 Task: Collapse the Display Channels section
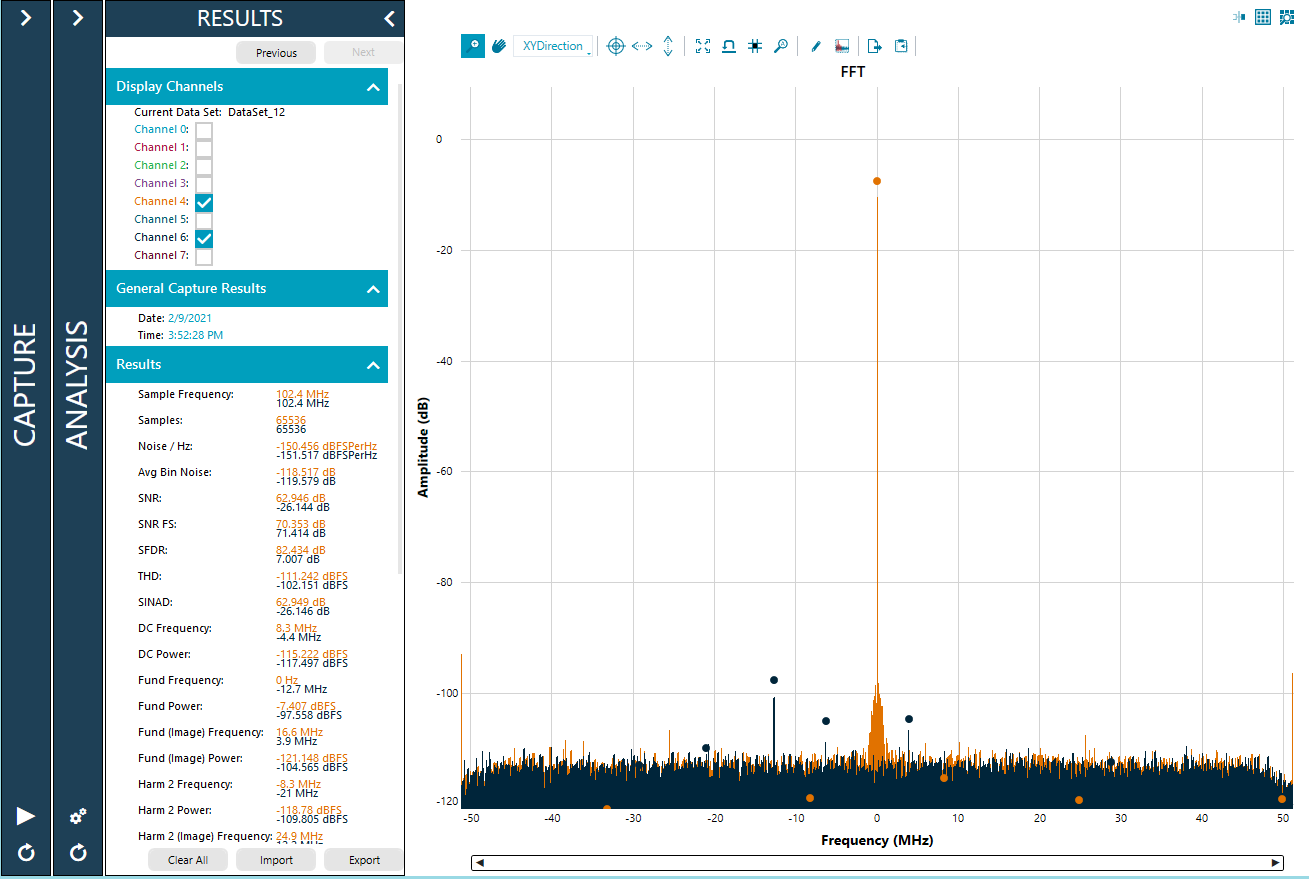pos(373,87)
